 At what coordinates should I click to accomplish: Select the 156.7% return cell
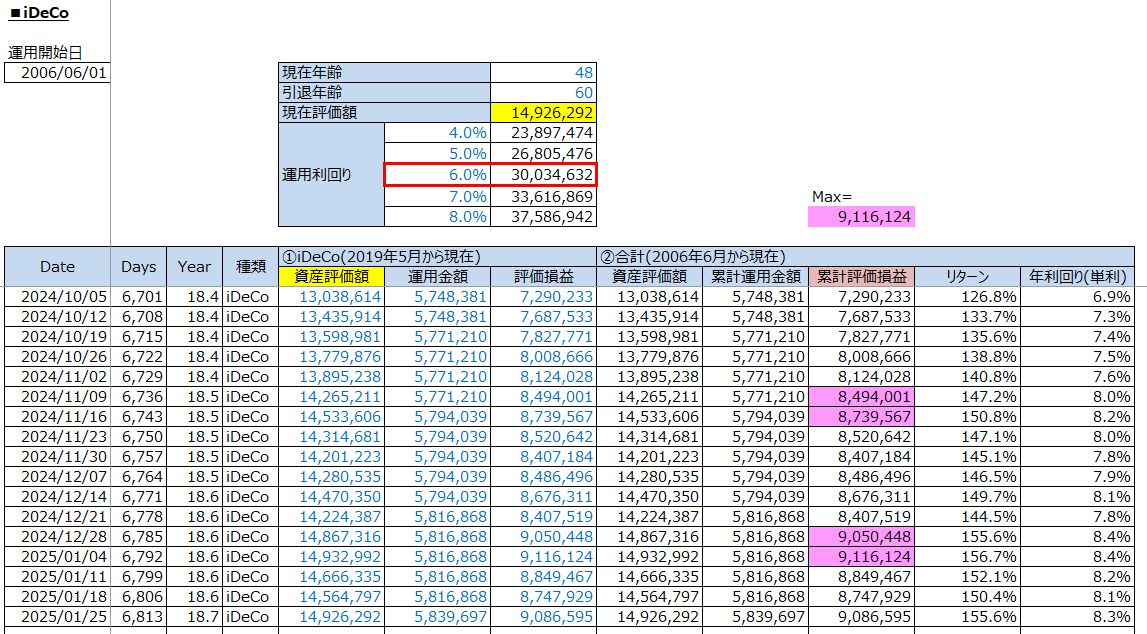967,556
